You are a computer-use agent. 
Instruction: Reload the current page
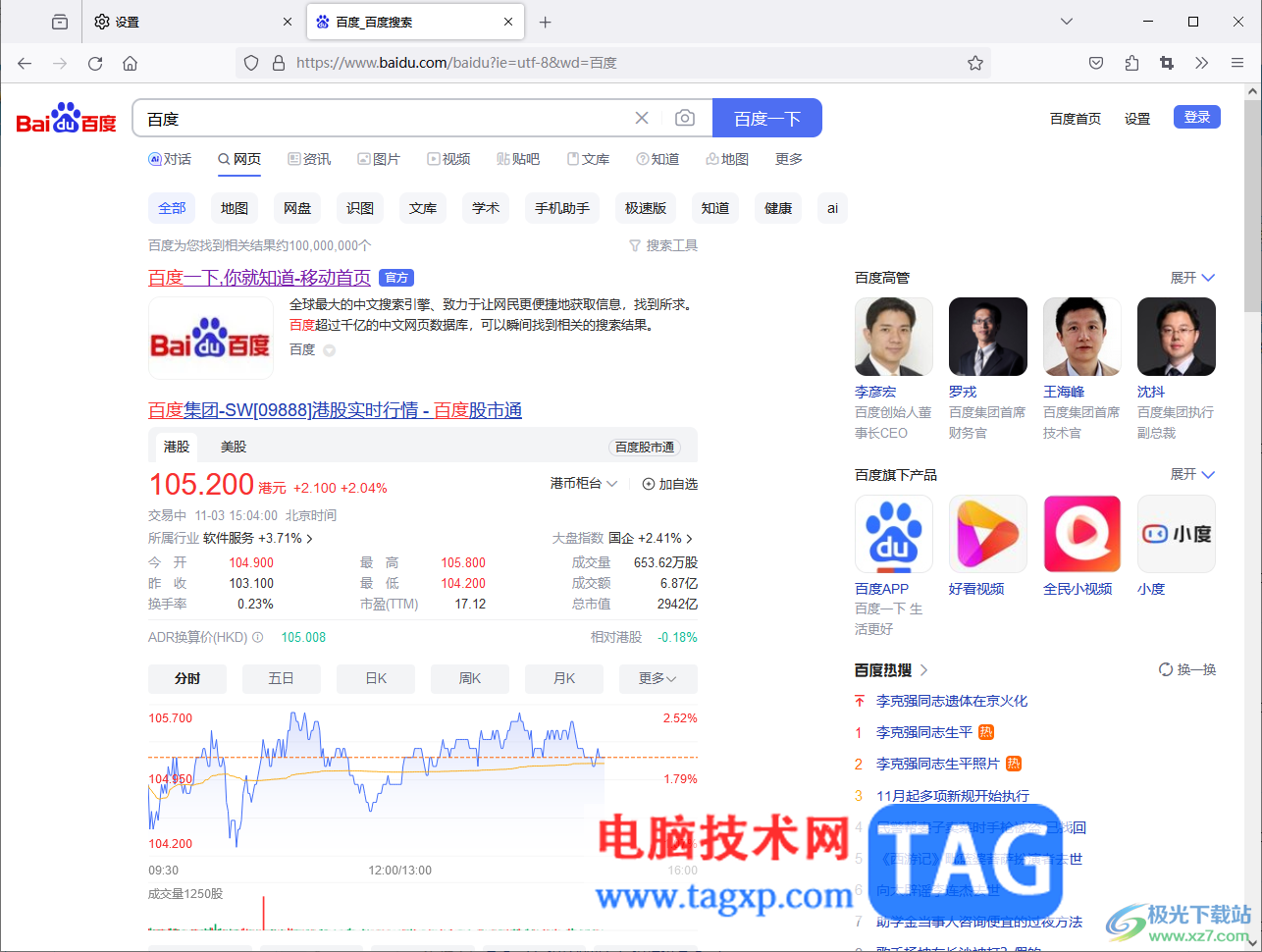point(95,63)
